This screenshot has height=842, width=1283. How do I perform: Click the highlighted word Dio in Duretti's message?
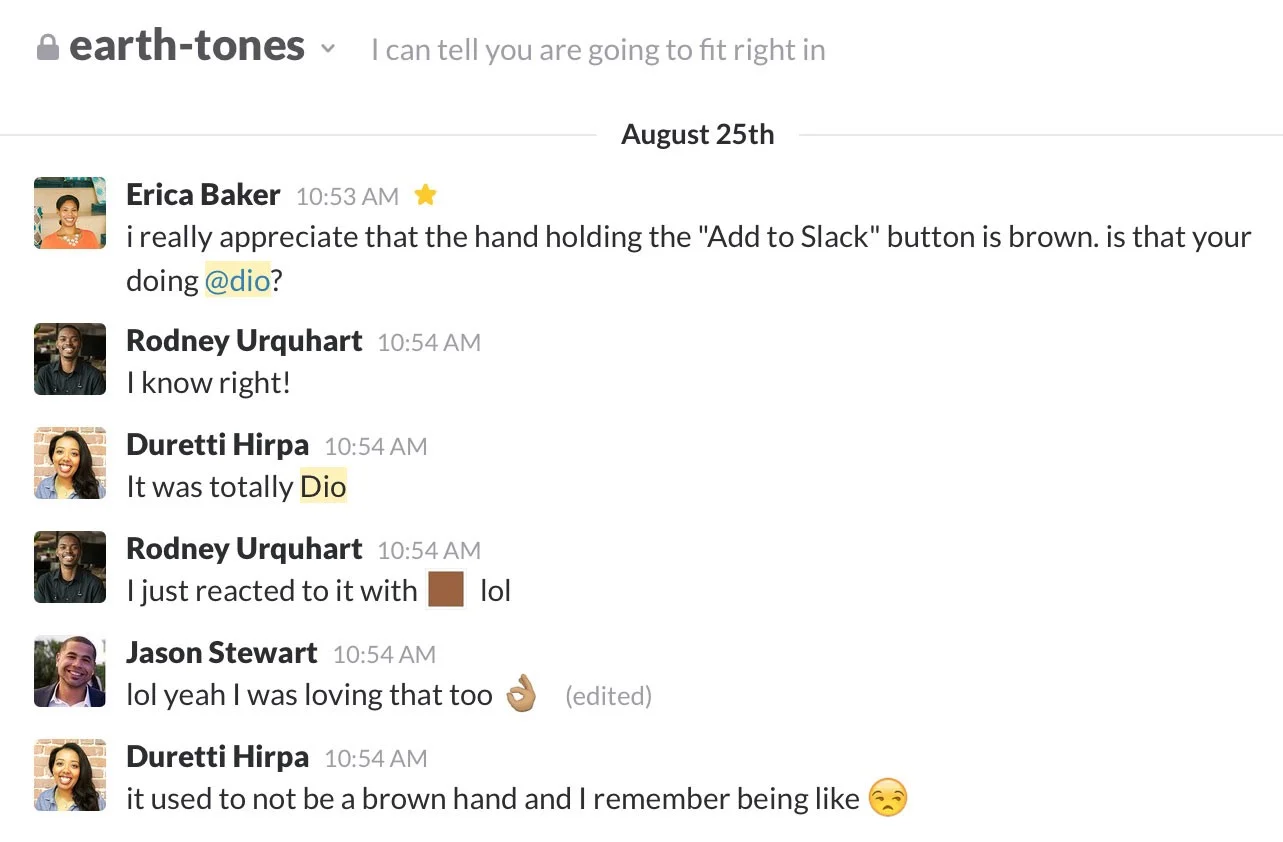point(322,486)
